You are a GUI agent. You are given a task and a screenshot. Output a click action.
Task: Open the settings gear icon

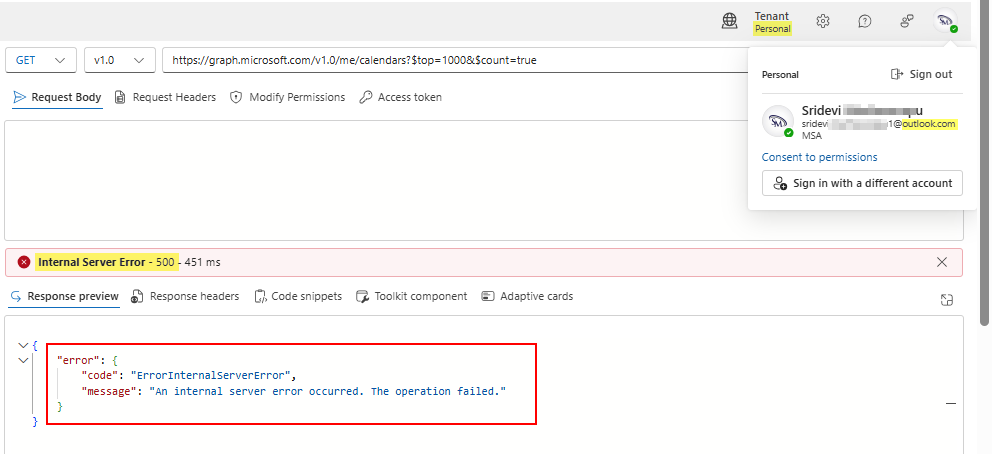(822, 21)
